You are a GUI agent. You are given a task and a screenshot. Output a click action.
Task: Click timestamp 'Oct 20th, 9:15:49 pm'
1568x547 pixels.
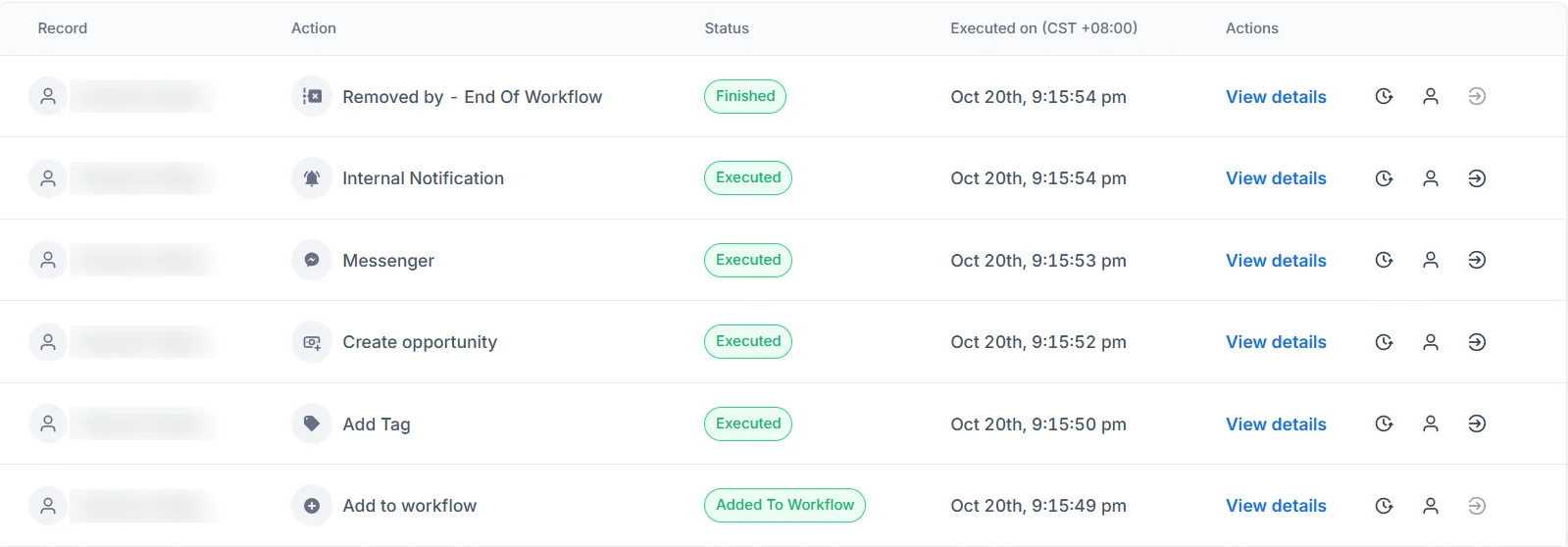pos(1038,506)
